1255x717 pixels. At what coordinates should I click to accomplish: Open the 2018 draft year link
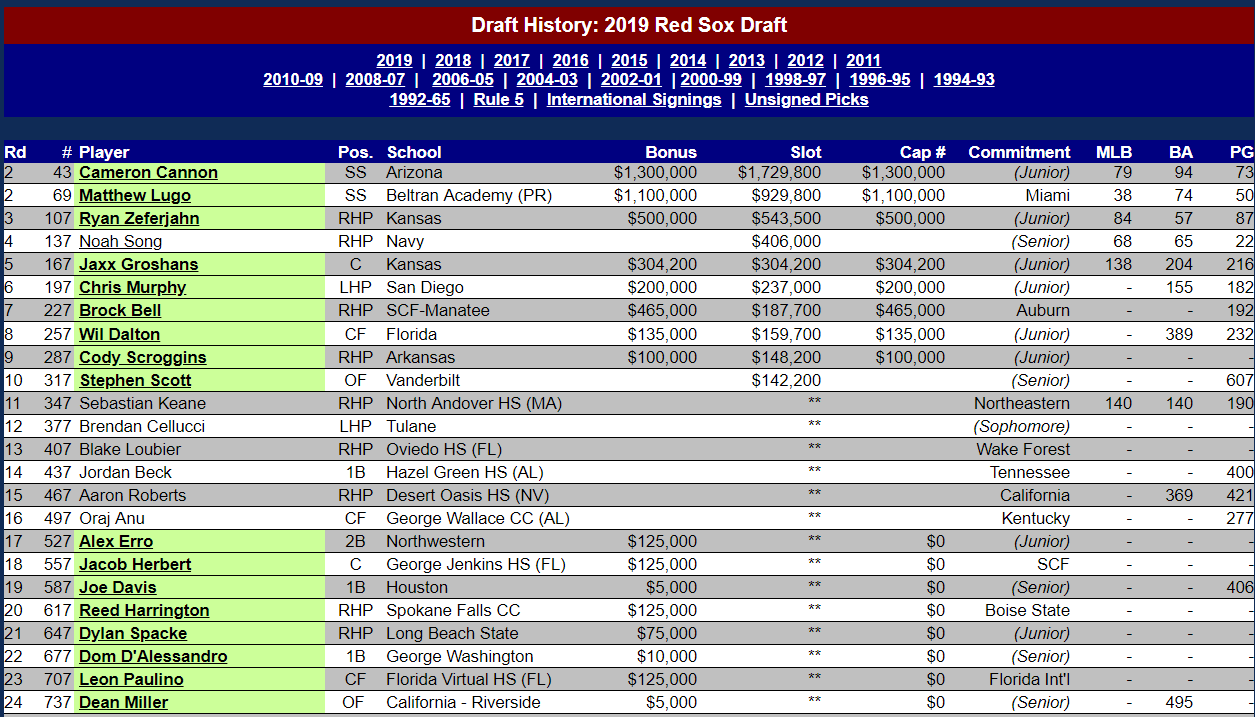pos(453,60)
